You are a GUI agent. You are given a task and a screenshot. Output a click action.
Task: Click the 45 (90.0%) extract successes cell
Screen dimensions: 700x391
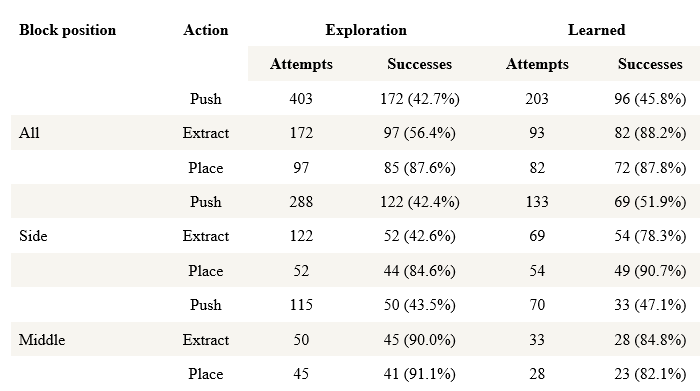tap(420, 340)
